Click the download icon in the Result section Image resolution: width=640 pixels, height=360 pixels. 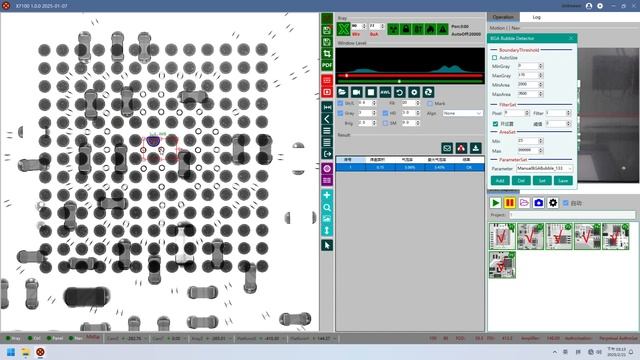[x=476, y=148]
